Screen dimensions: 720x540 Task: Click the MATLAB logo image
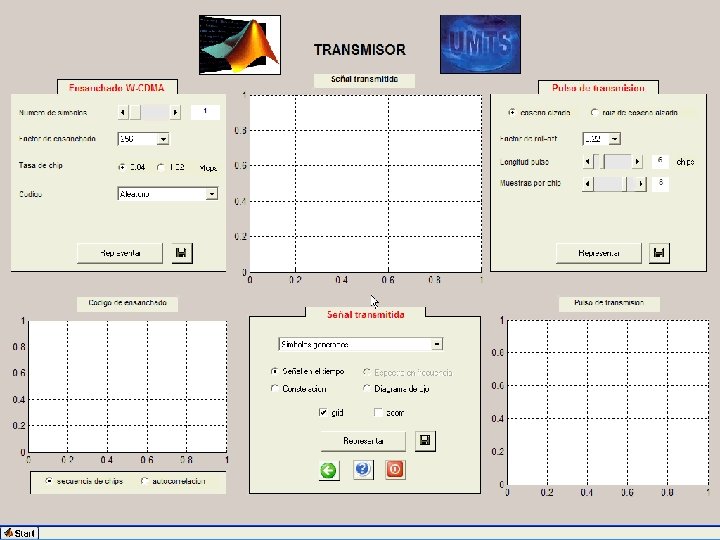tap(240, 45)
